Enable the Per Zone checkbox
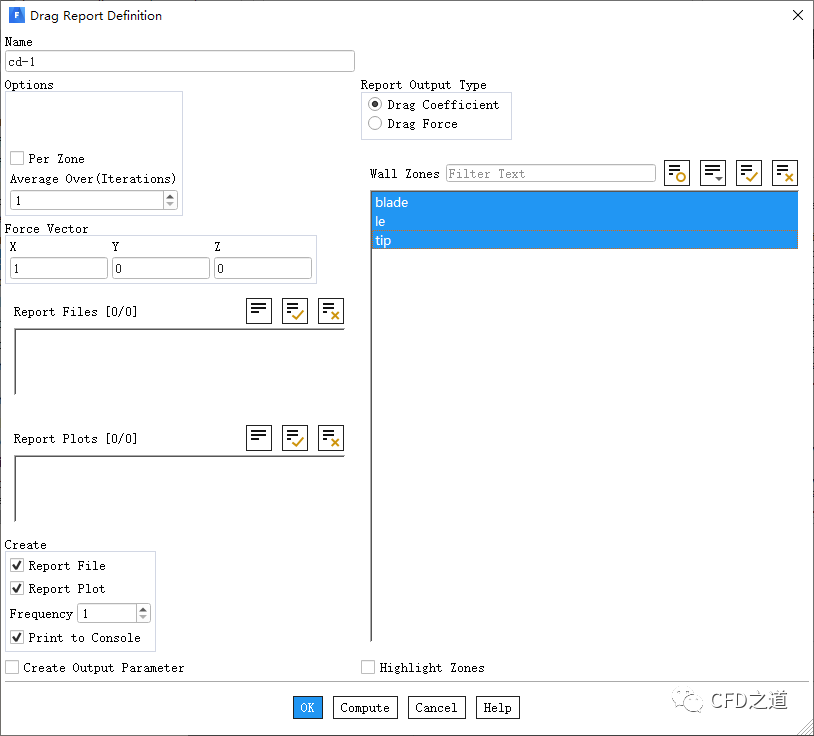The width and height of the screenshot is (814, 736). point(17,158)
